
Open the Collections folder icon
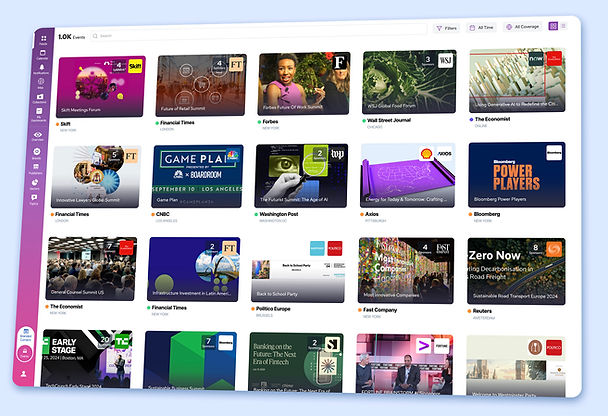[x=40, y=98]
